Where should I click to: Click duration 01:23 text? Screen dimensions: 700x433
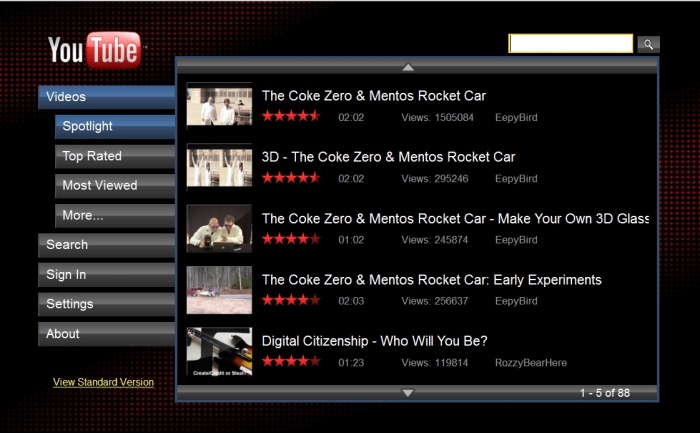351,362
